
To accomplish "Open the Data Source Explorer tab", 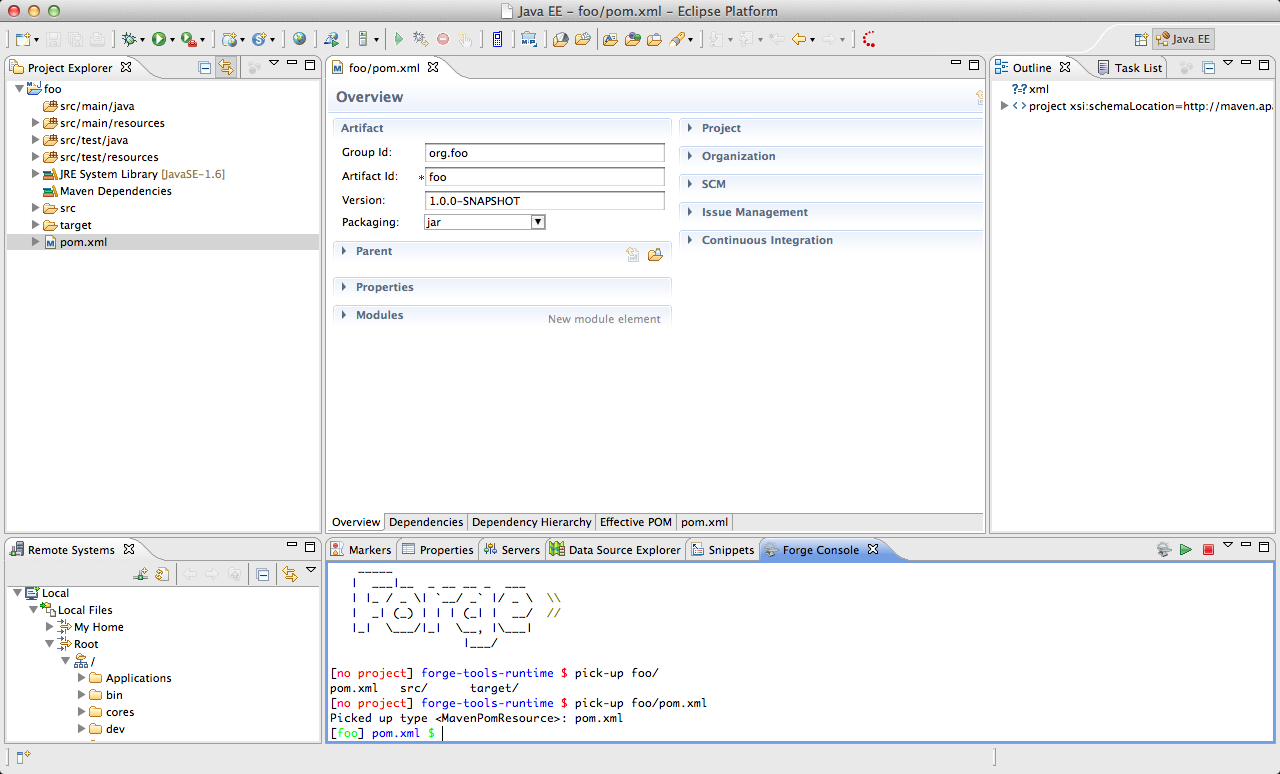I will coord(615,550).
